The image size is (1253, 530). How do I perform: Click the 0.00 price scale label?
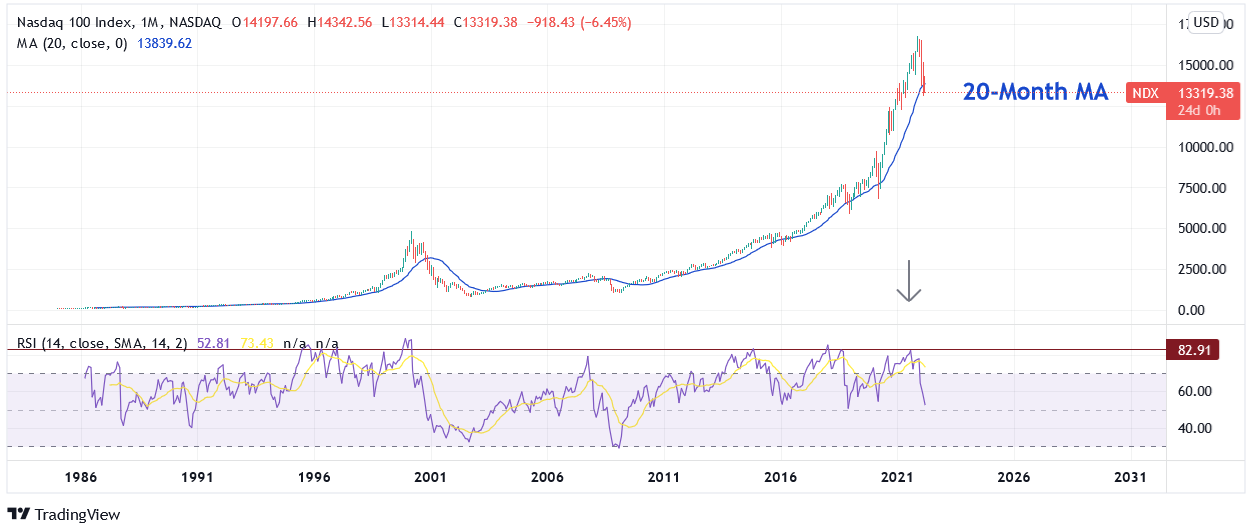coord(1192,310)
